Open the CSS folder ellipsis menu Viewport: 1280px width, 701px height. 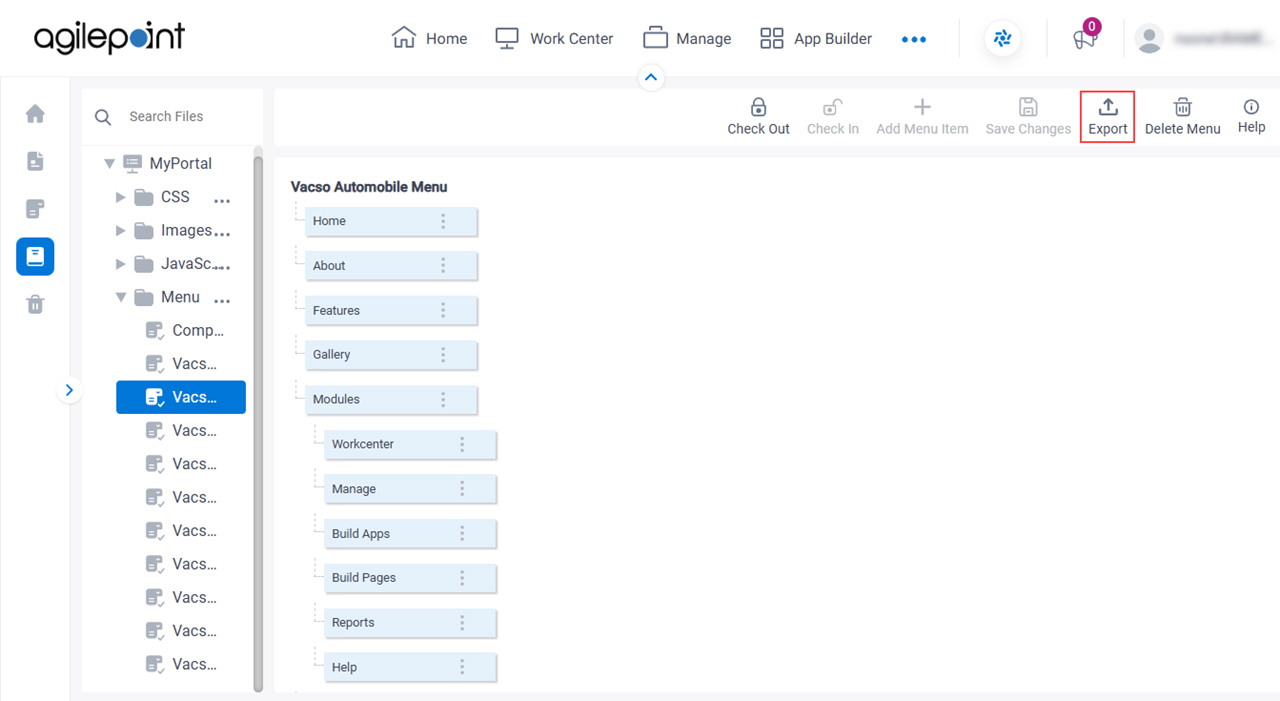pyautogui.click(x=222, y=201)
